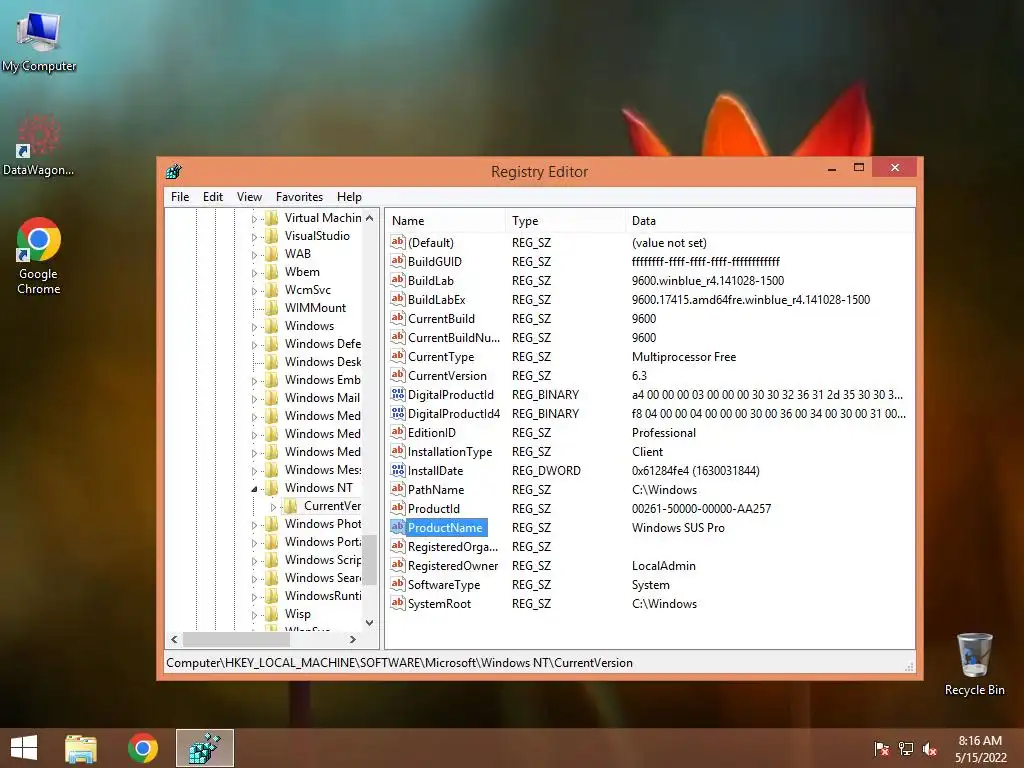
Task: Click the taskbar clock showing 8:16 AM
Action: coord(980,741)
